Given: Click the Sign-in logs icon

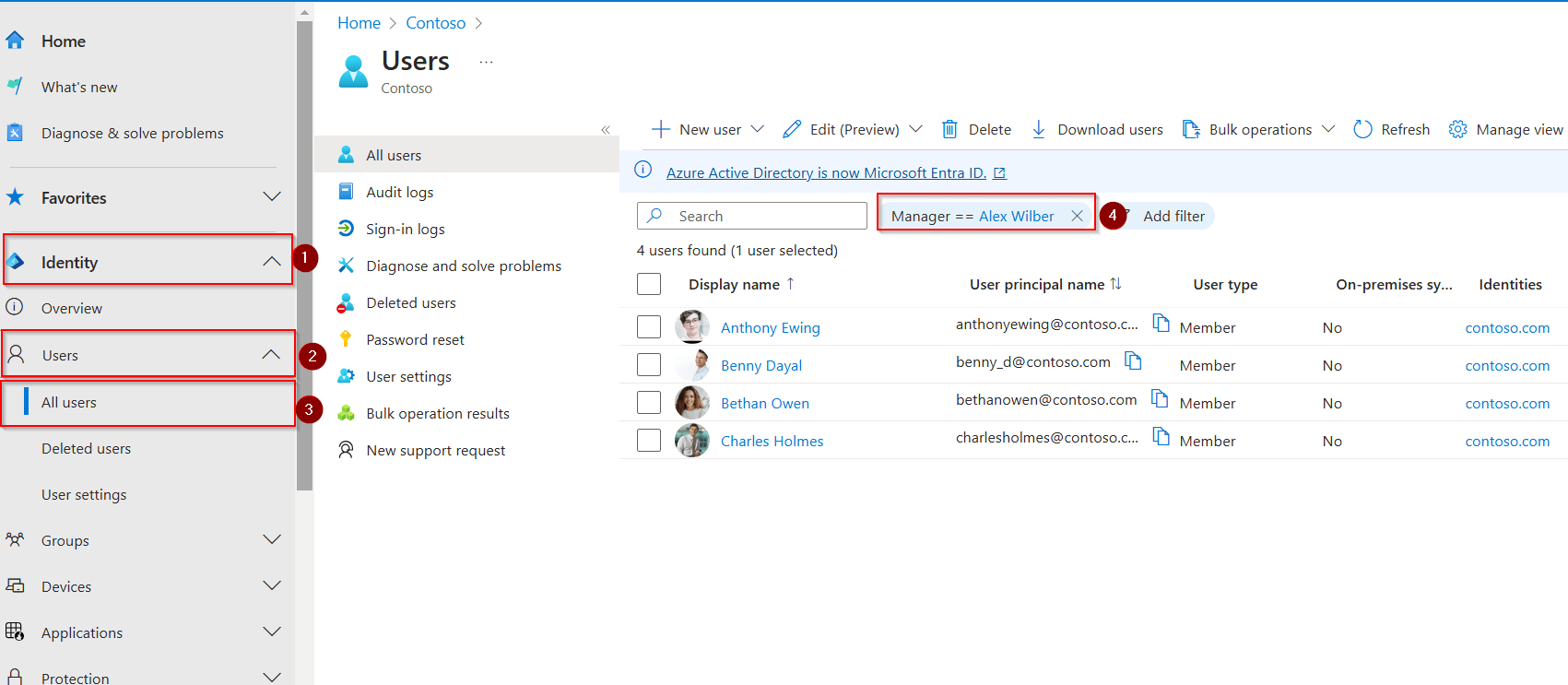Looking at the screenshot, I should [x=346, y=229].
